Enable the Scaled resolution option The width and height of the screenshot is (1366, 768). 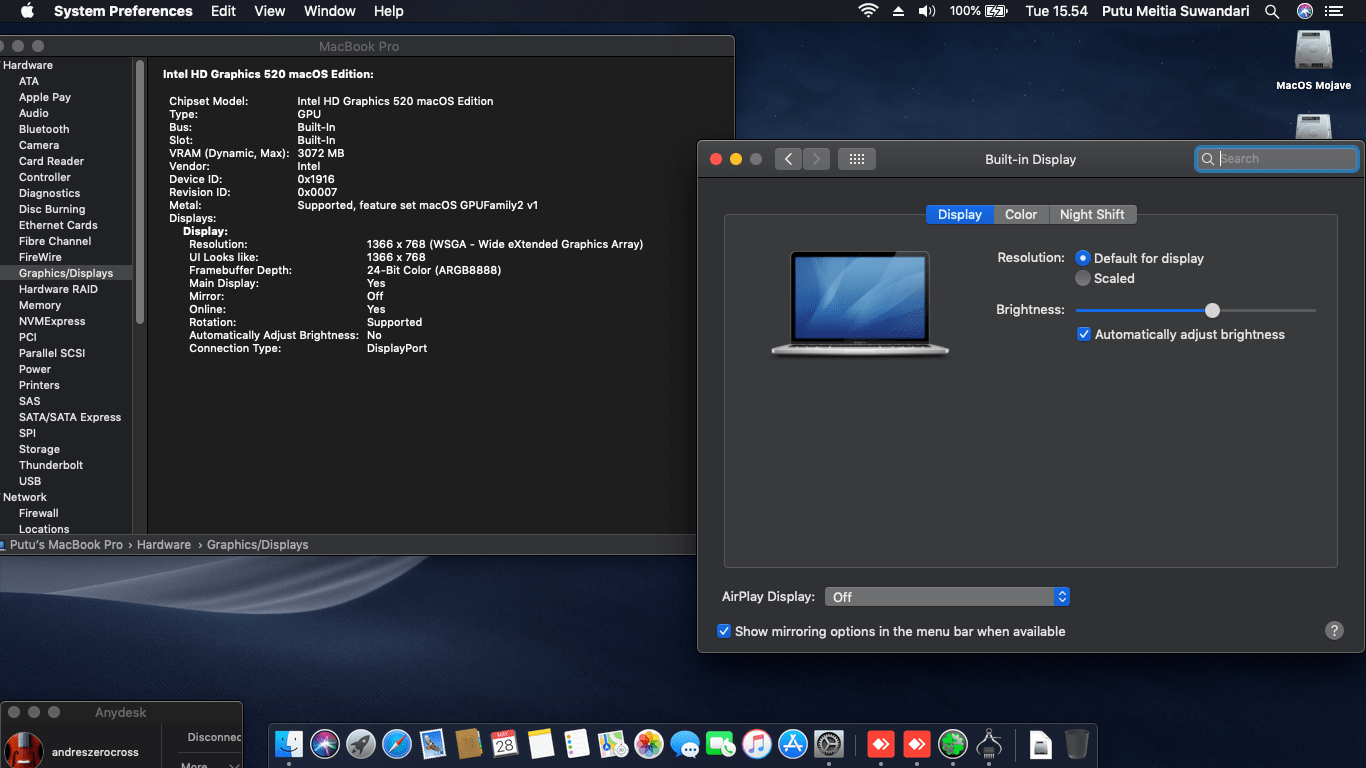point(1083,278)
